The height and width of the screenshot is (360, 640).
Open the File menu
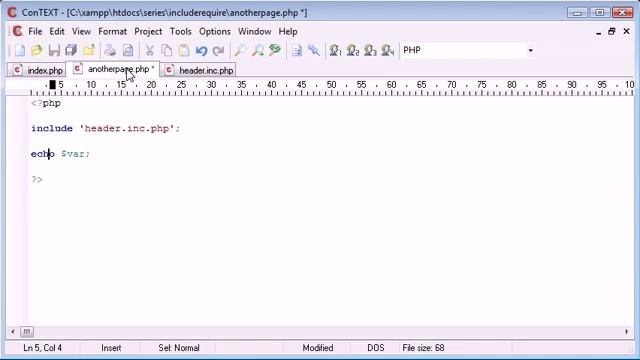(x=35, y=31)
